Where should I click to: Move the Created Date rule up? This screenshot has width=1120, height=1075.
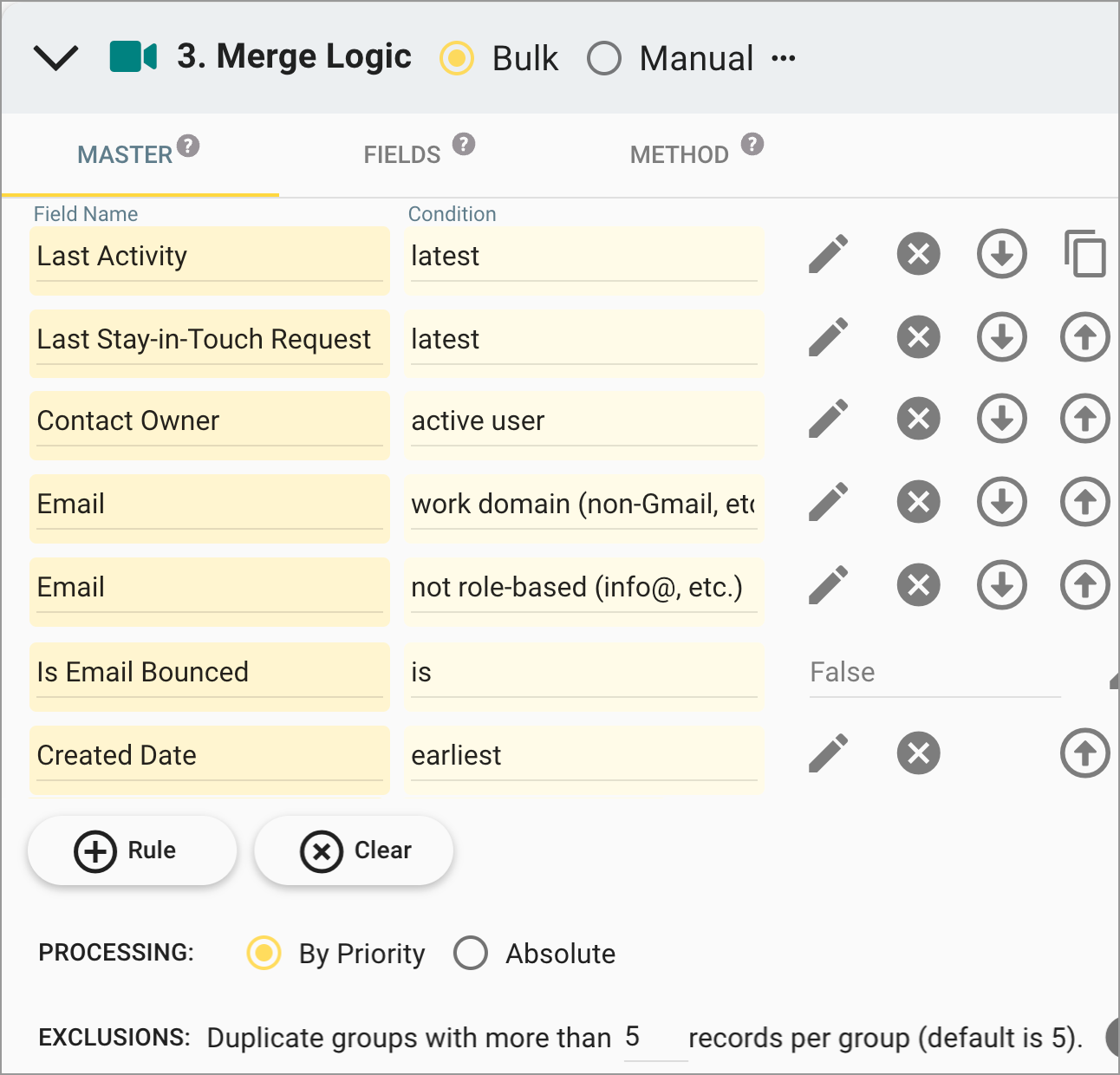coord(1084,752)
